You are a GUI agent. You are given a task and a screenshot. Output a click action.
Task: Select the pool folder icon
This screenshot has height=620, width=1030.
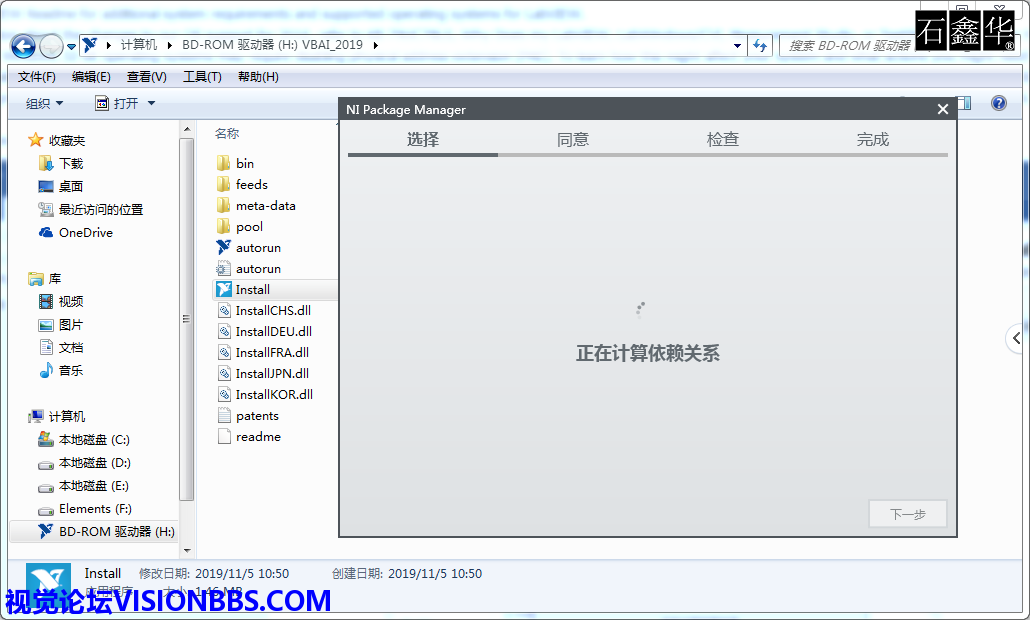tap(223, 226)
